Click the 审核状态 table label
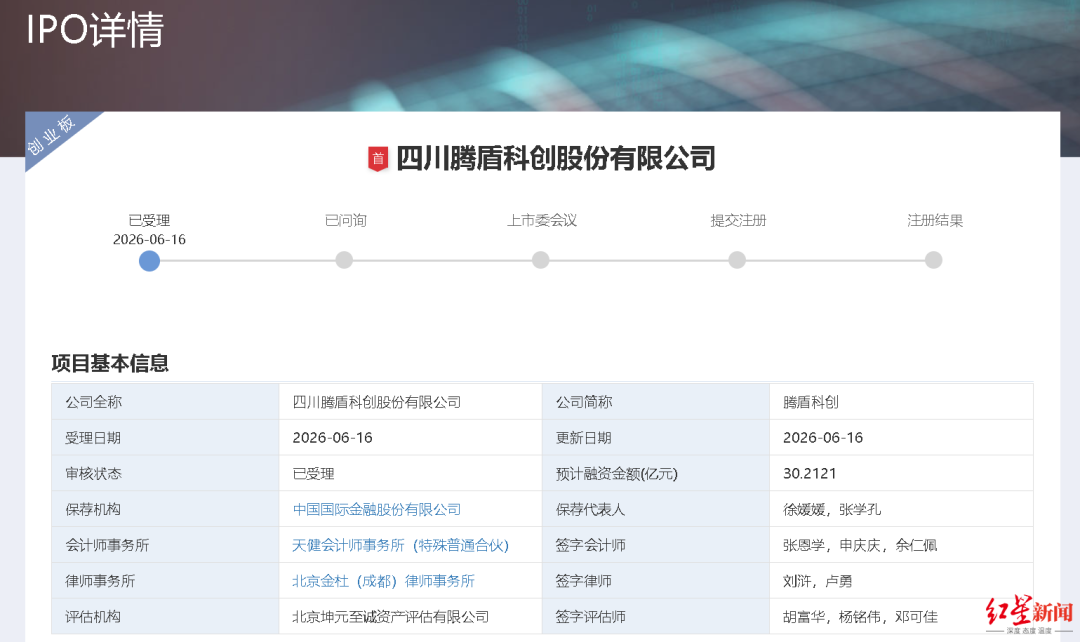 94,474
